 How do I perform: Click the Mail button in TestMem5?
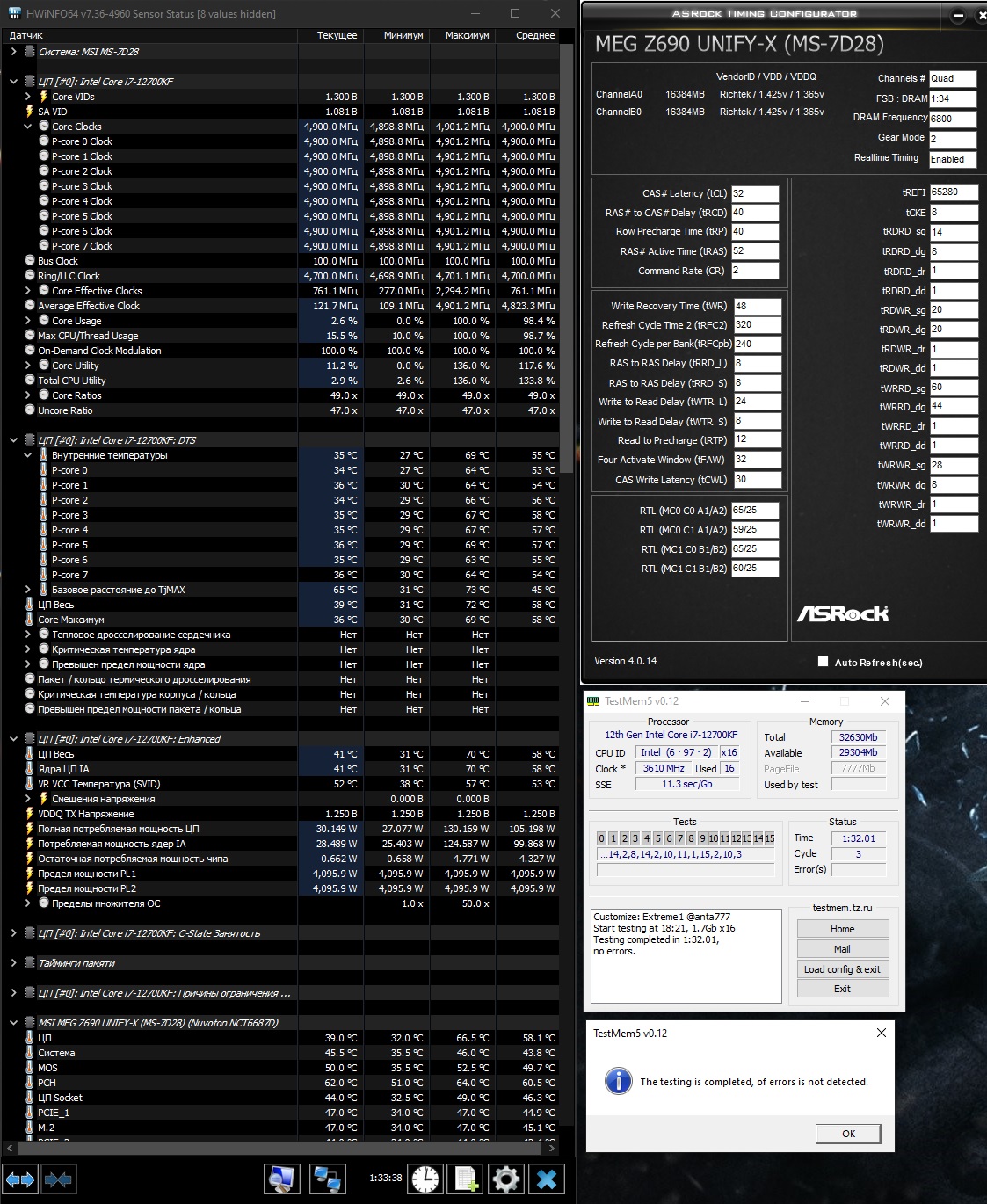click(843, 949)
